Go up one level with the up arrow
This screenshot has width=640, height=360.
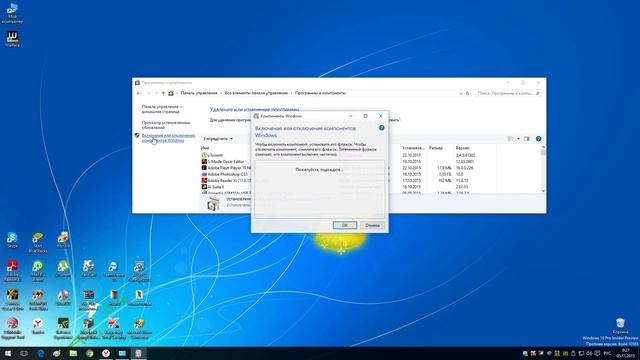(x=163, y=93)
